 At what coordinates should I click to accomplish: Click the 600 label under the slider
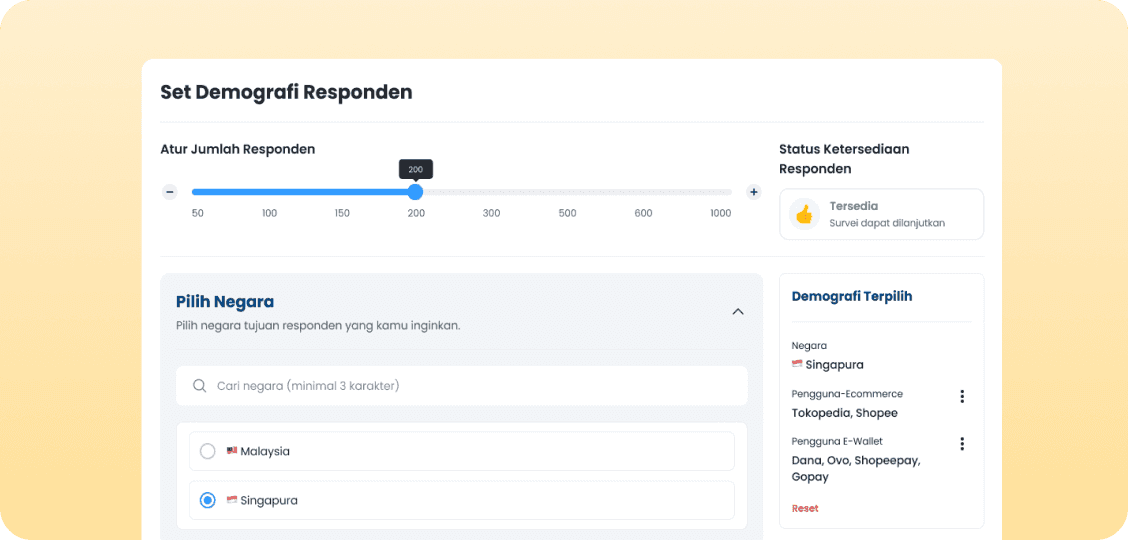pyautogui.click(x=644, y=214)
